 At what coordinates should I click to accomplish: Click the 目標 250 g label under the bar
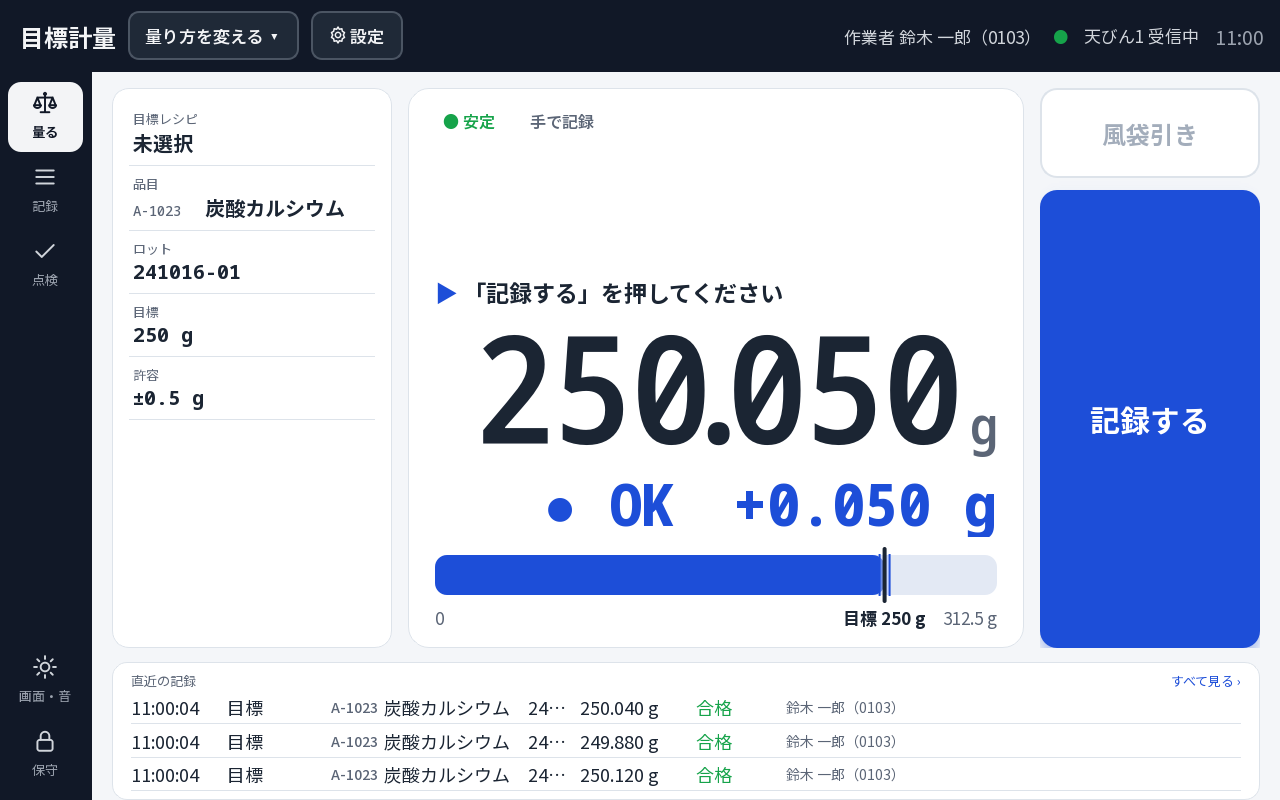[x=885, y=619]
